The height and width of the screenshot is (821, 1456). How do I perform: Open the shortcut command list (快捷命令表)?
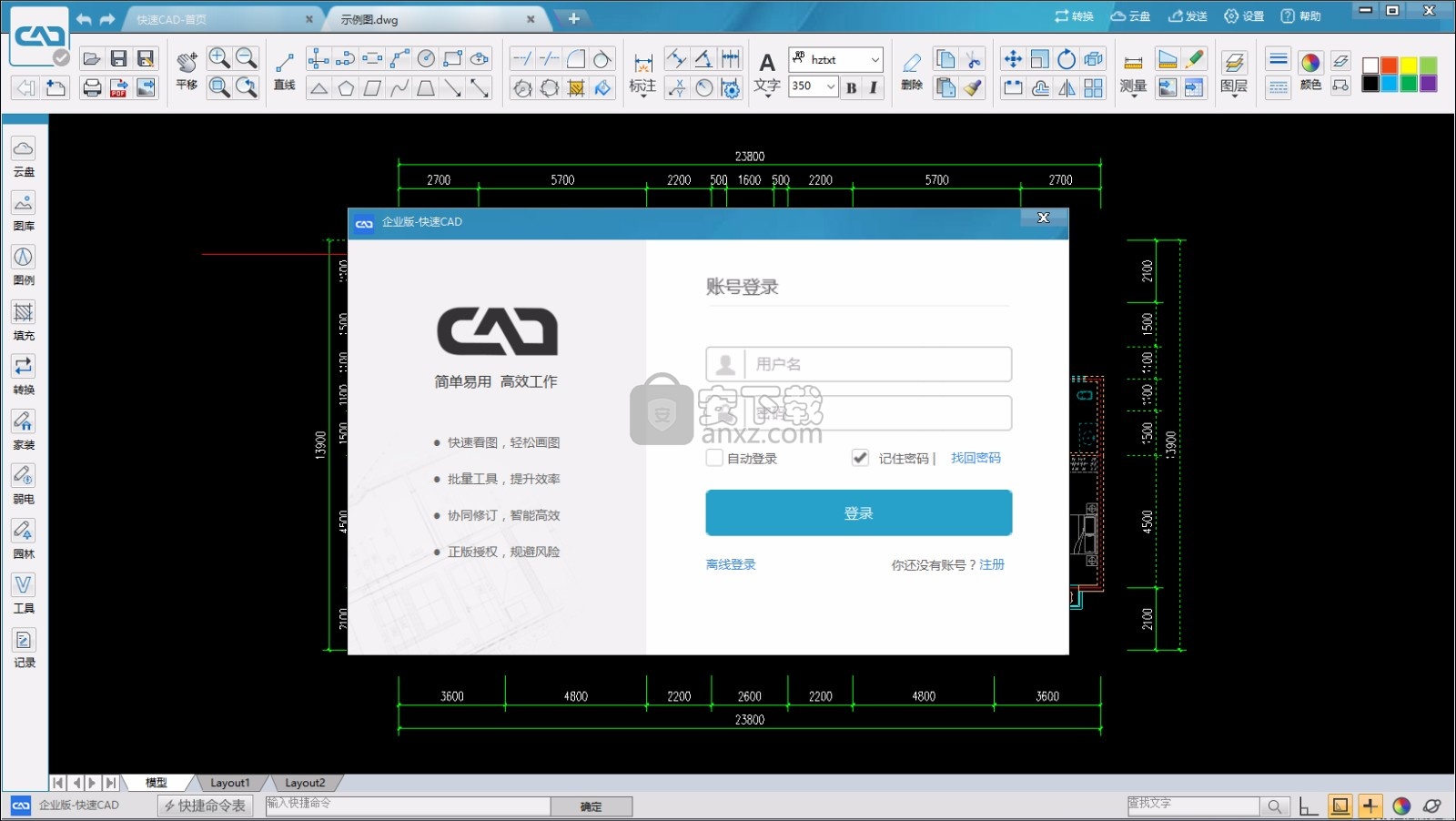point(205,806)
